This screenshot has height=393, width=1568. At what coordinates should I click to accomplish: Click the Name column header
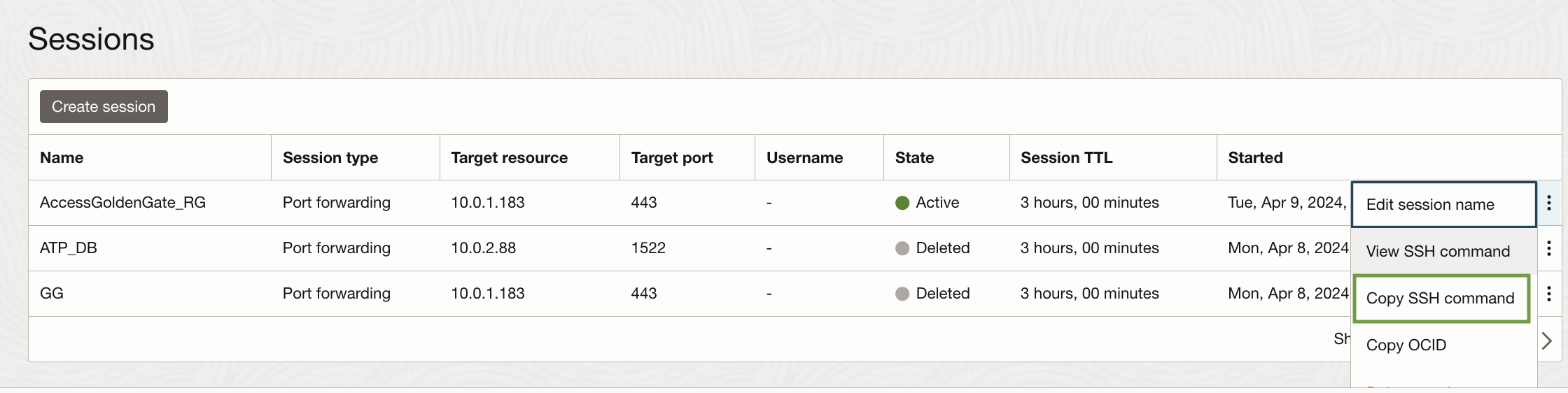tap(62, 157)
